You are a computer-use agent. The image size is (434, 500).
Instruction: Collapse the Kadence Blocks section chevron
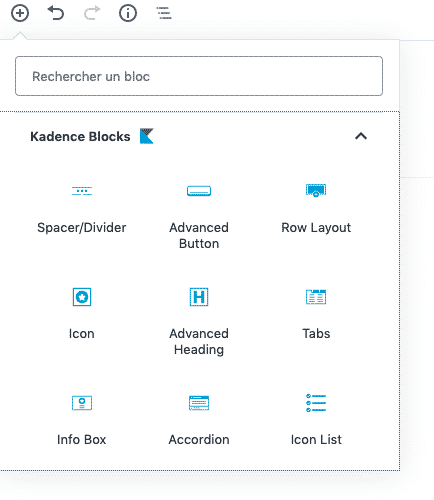point(361,136)
